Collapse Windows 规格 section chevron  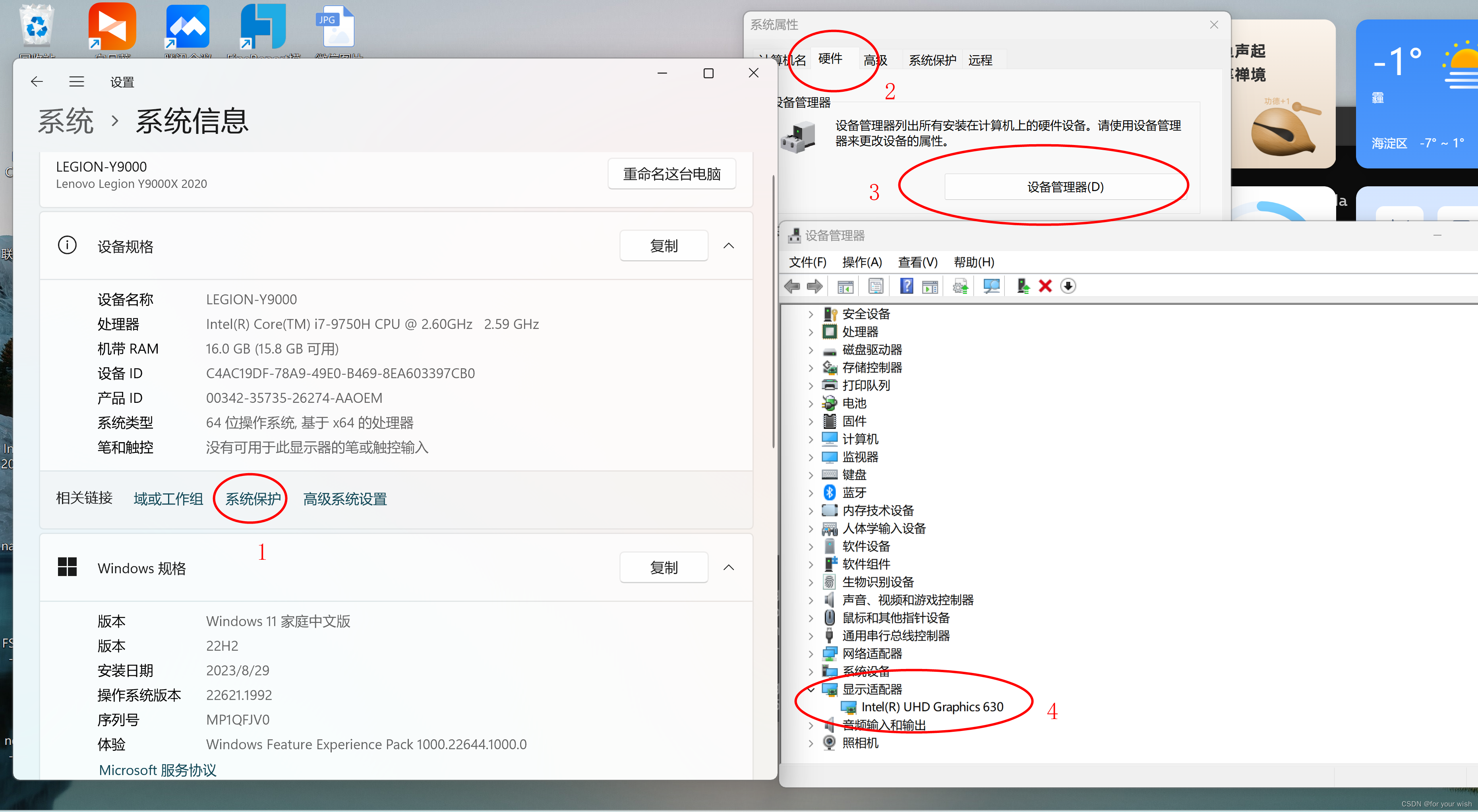coord(729,568)
